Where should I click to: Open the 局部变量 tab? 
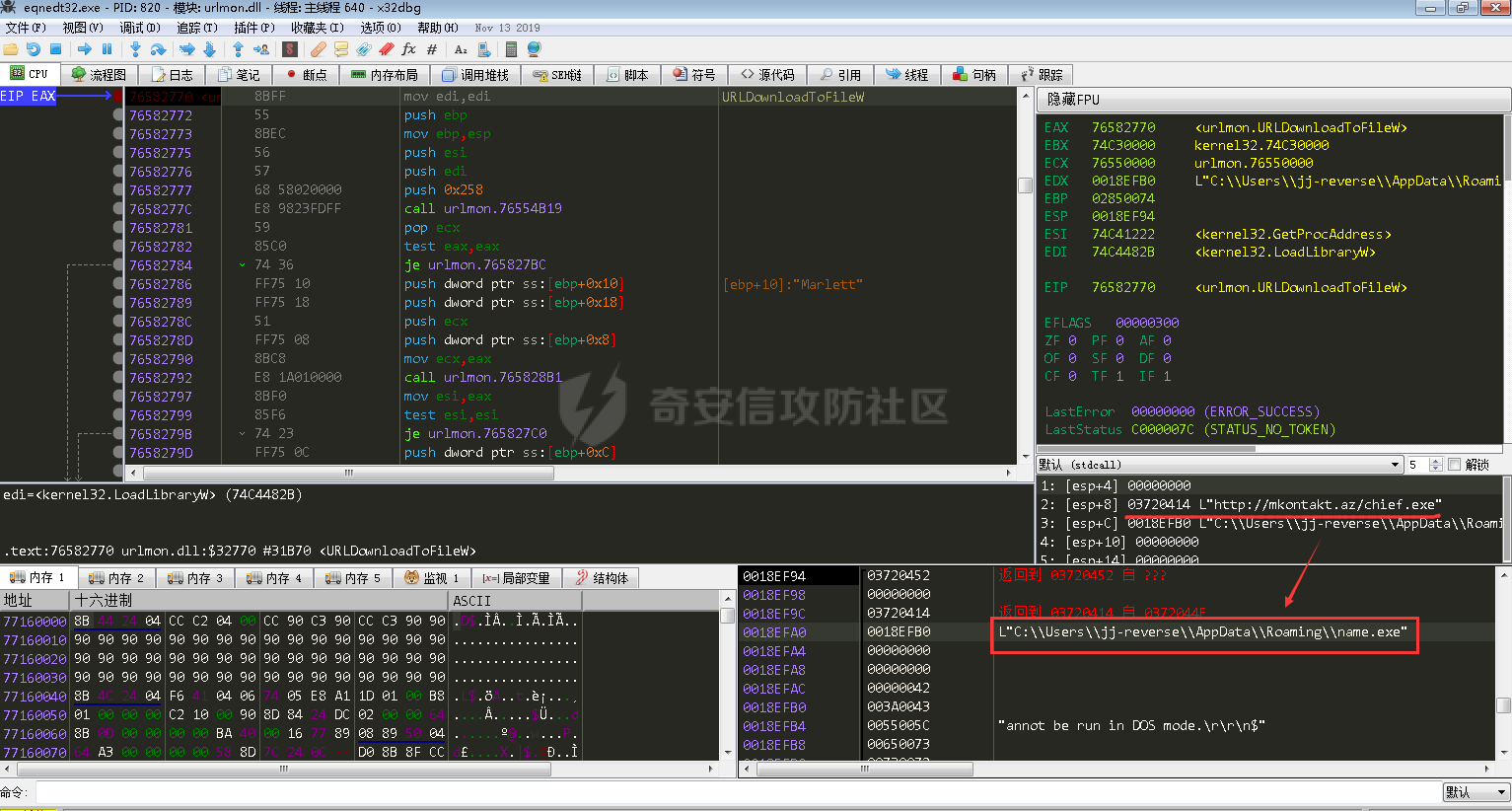point(517,578)
